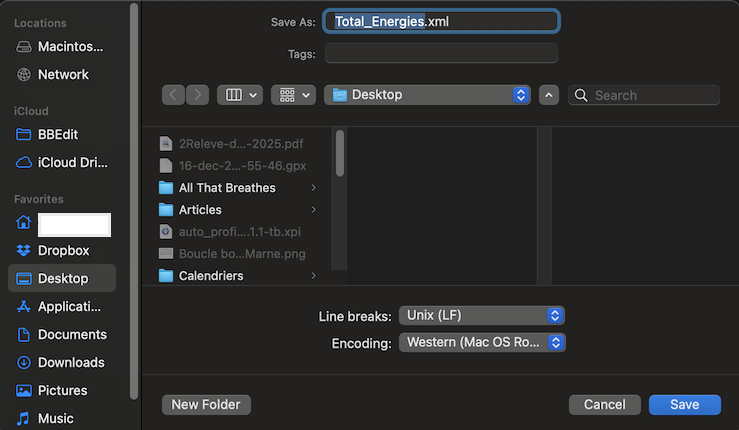Open the Desktop location popup menu
Image resolution: width=739 pixels, height=430 pixels.
(x=427, y=95)
